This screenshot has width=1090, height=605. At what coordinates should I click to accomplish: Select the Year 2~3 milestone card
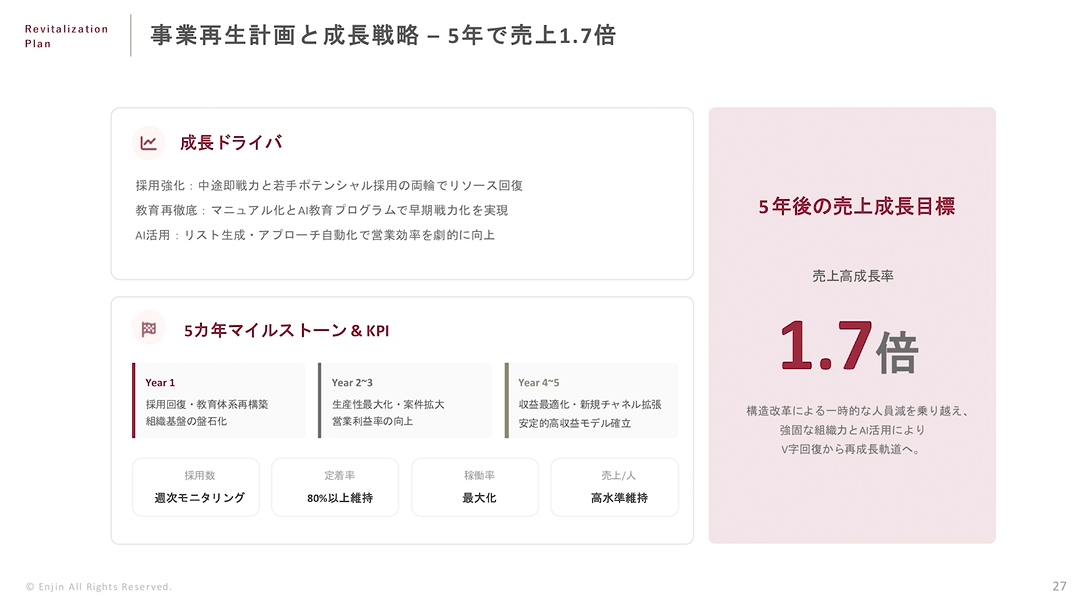pyautogui.click(x=405, y=401)
